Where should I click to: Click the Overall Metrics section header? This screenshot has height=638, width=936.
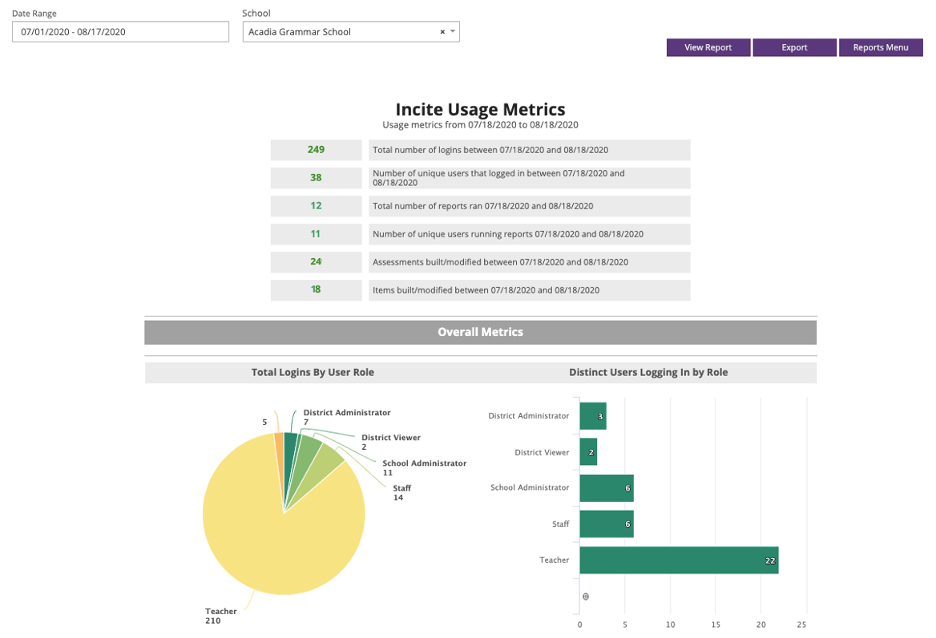coord(480,332)
